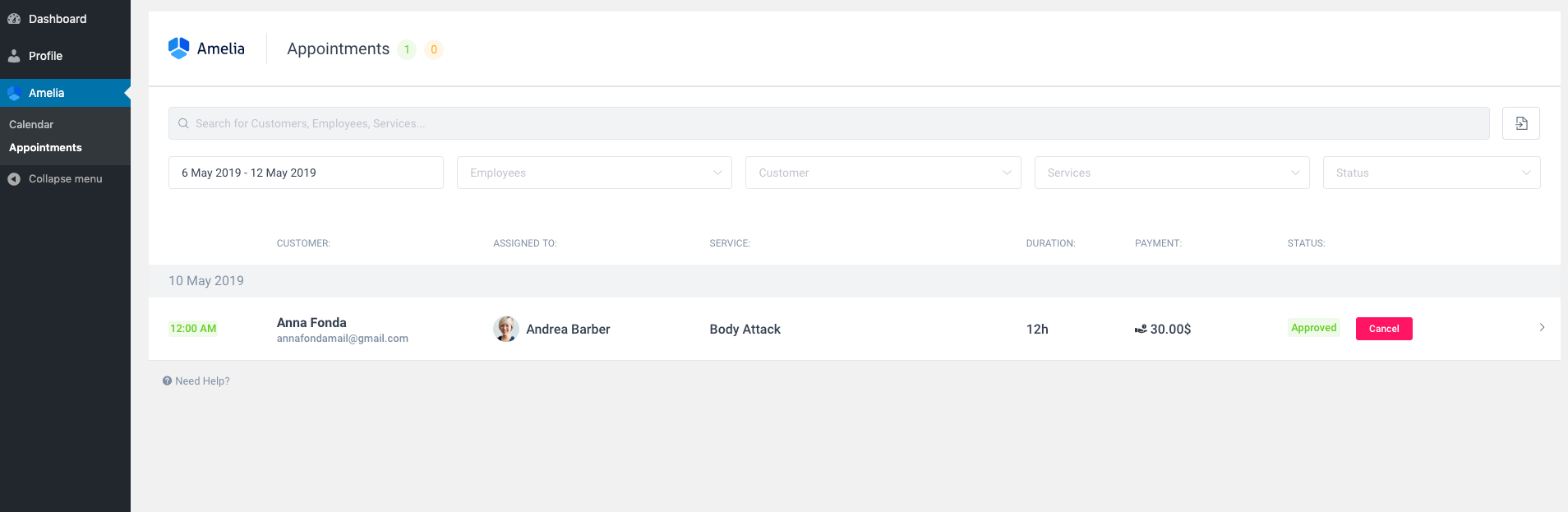Click the search magnifier icon
This screenshot has width=1568, height=512.
click(184, 123)
